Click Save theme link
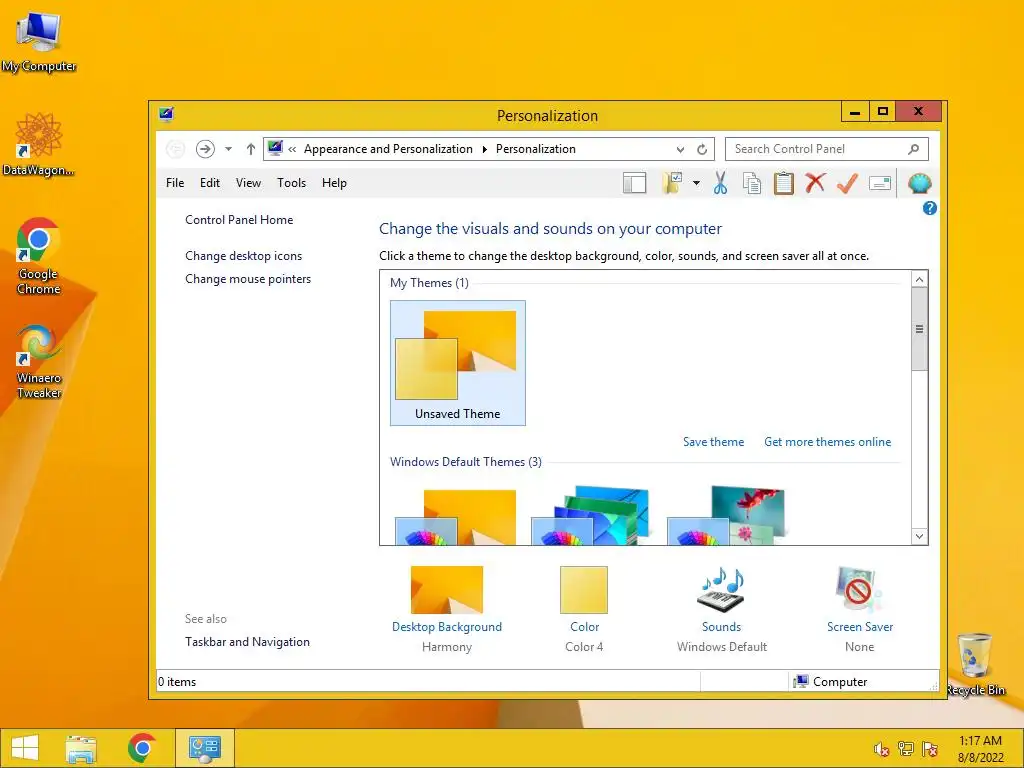The width and height of the screenshot is (1024, 768). click(713, 442)
